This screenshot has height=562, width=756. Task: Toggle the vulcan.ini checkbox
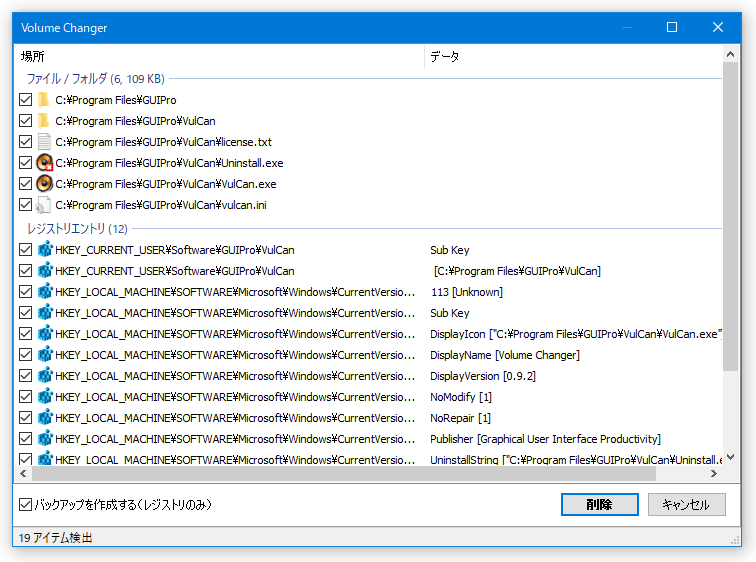tap(26, 205)
